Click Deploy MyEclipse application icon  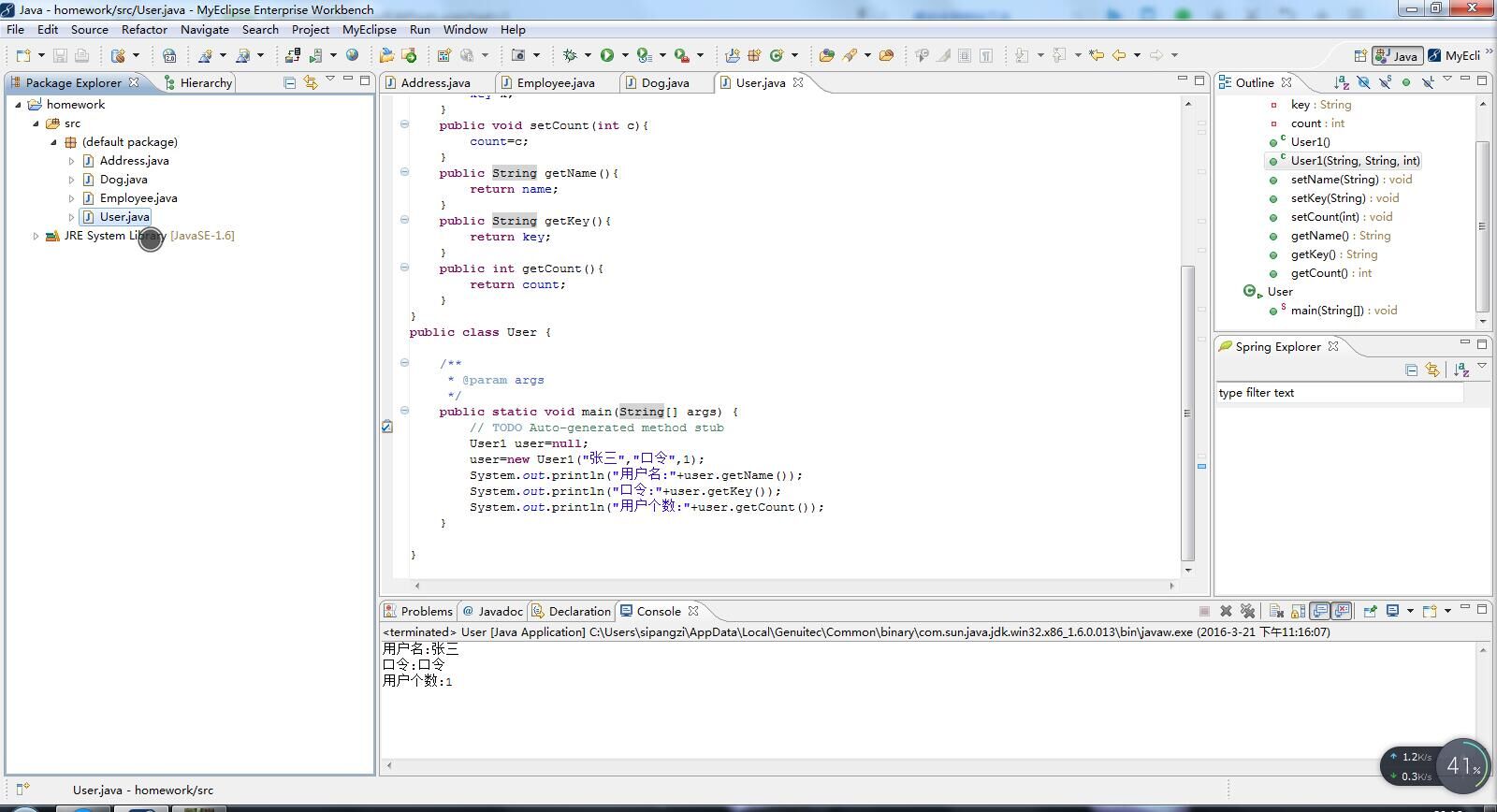[x=293, y=55]
